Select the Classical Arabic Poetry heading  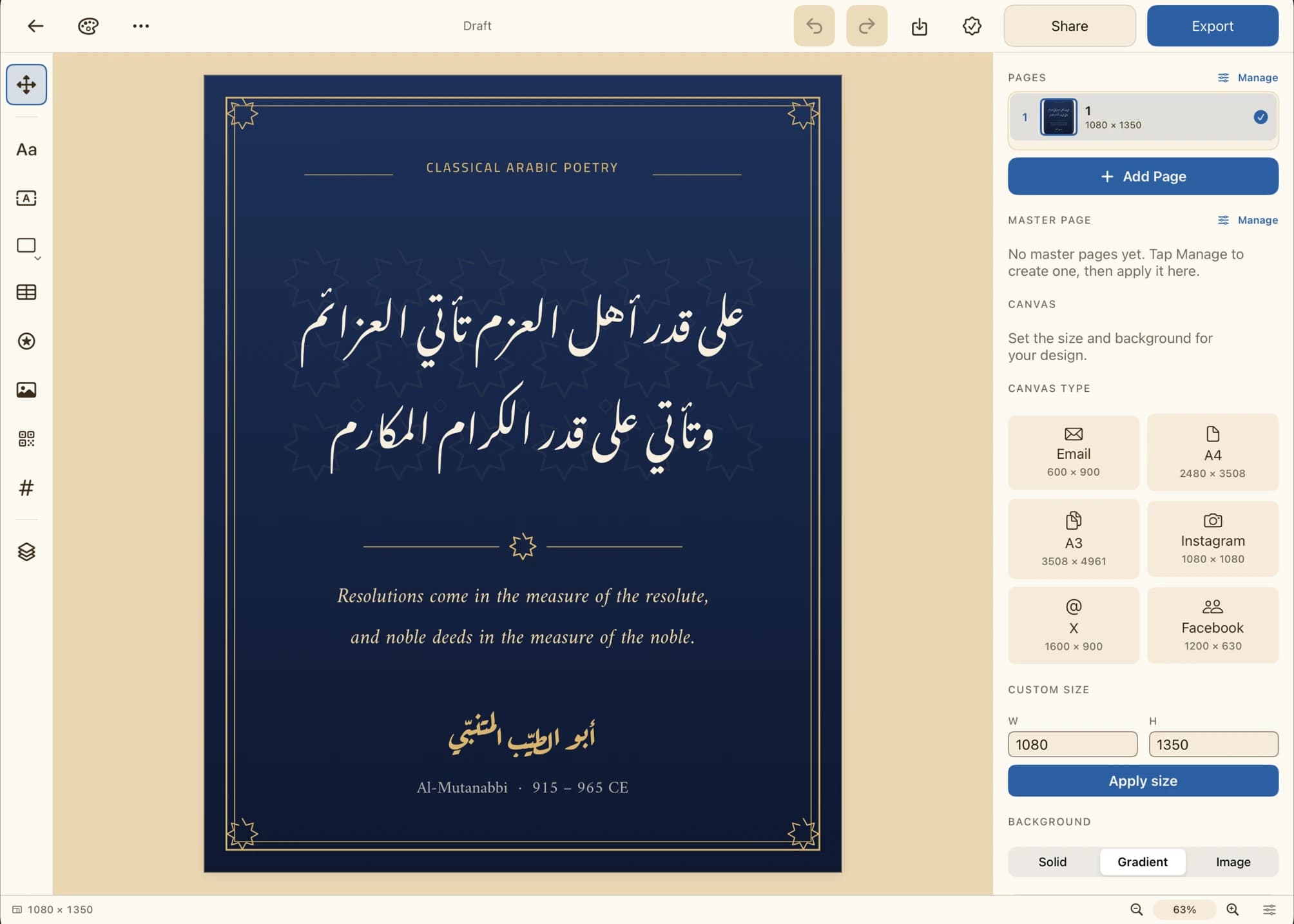click(522, 168)
